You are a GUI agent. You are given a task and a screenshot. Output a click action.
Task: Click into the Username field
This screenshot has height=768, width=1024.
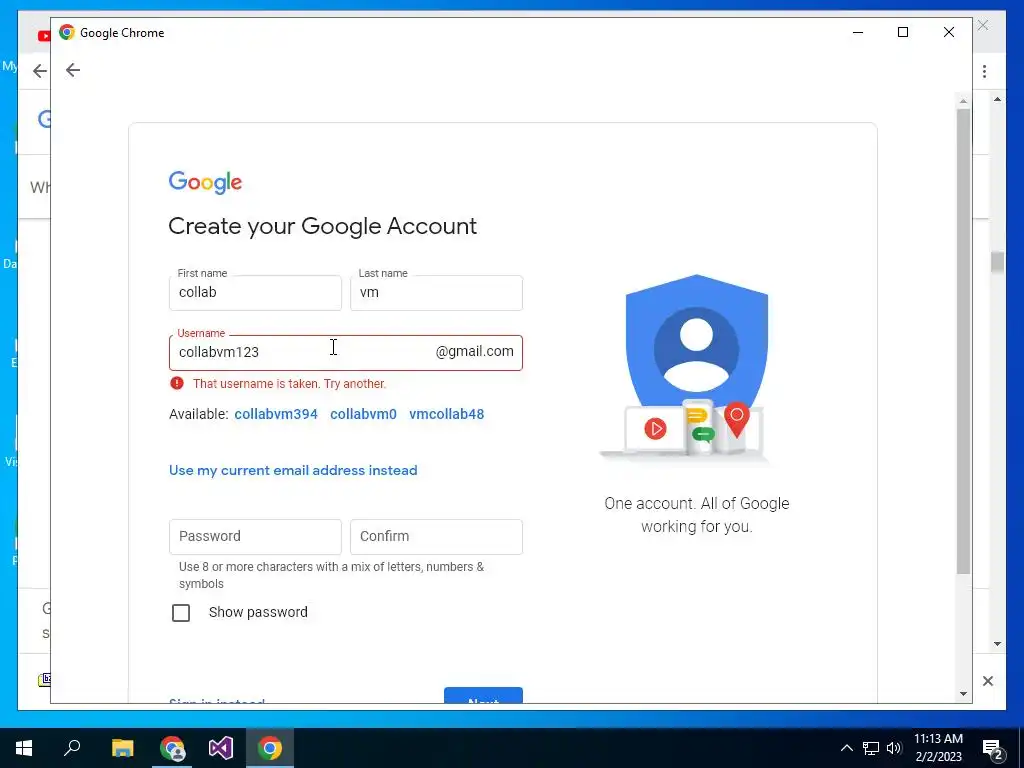click(x=345, y=353)
